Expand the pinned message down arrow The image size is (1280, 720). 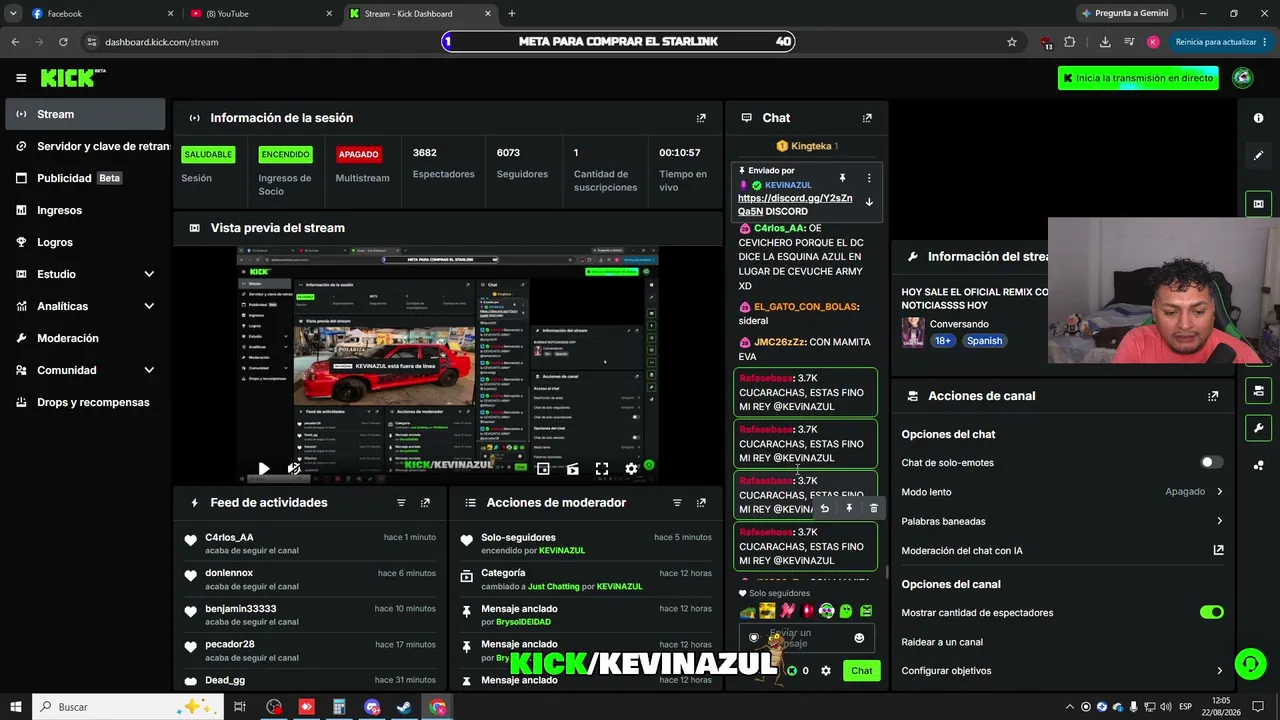869,202
